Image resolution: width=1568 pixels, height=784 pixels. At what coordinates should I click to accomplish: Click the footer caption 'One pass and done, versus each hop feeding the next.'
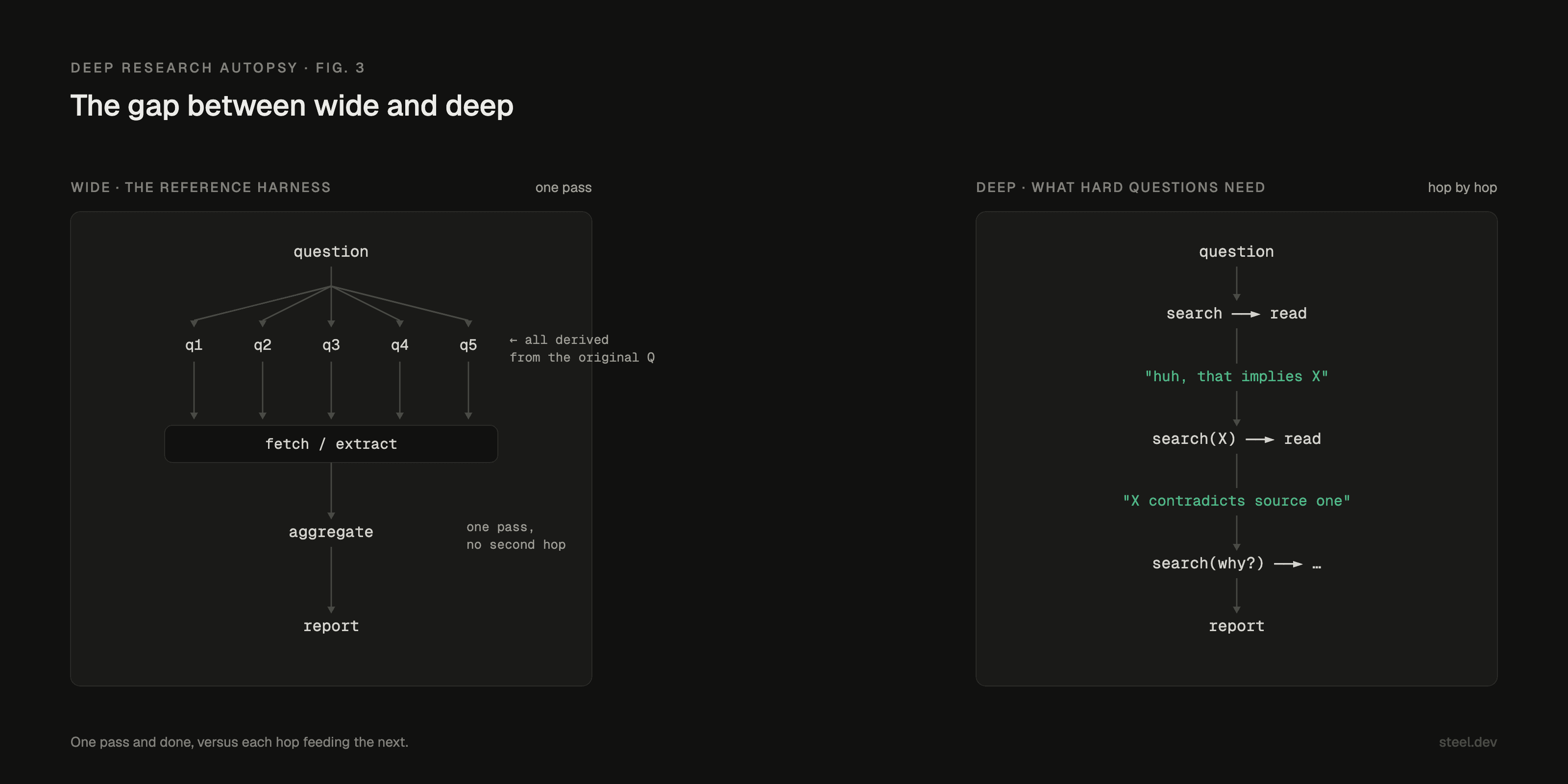239,742
